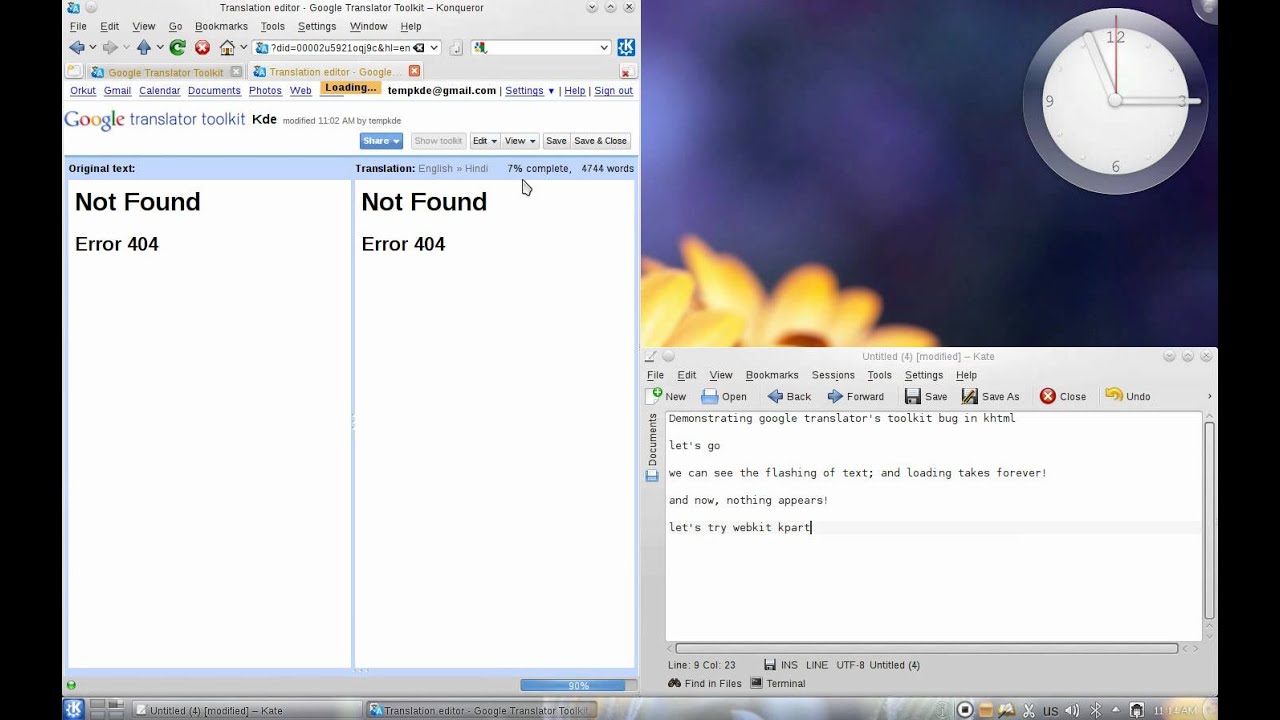Image resolution: width=1280 pixels, height=720 pixels.
Task: Open back history dropdown arrow in Konqueror
Action: pos(93,48)
